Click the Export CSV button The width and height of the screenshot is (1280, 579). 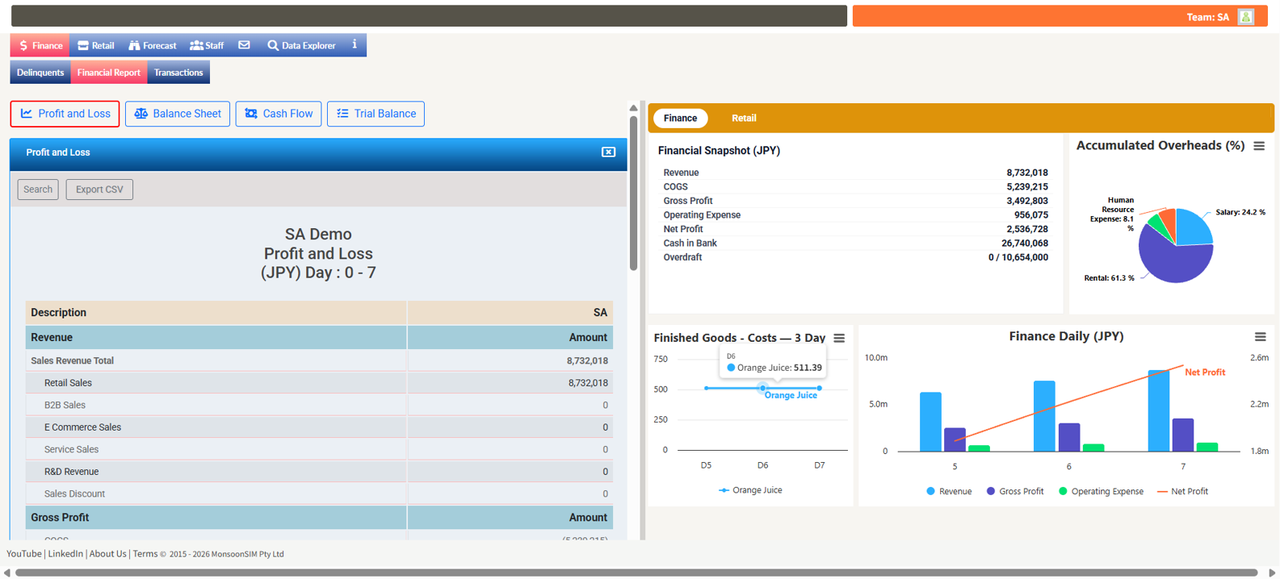coord(99,189)
